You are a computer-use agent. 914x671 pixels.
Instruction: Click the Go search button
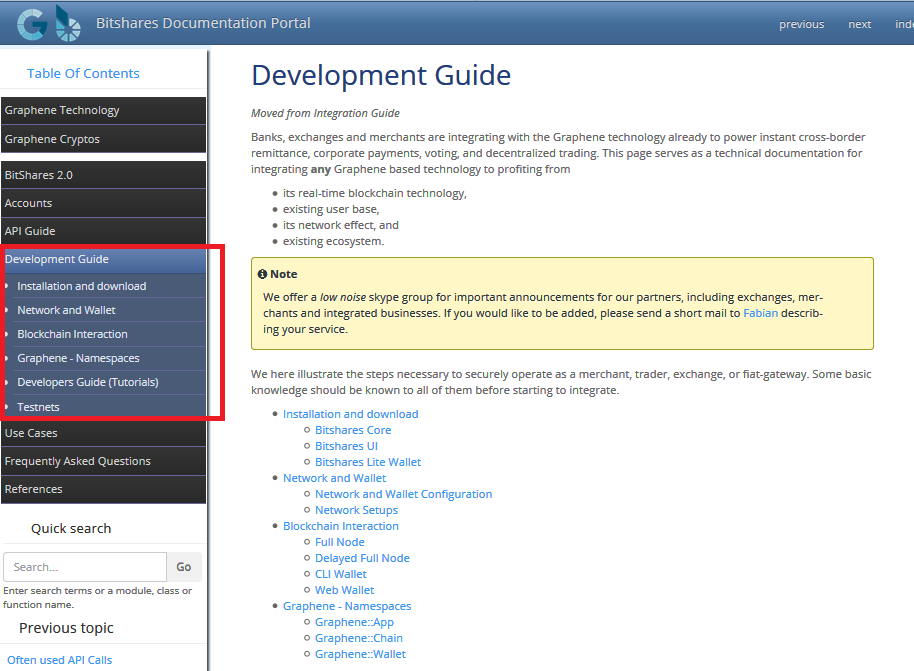tap(184, 567)
